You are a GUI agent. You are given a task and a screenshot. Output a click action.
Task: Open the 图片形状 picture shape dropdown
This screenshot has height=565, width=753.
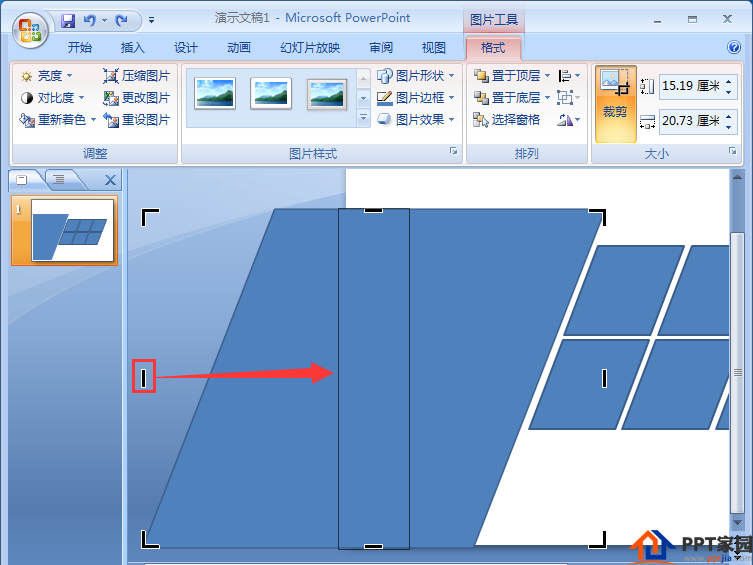(416, 76)
